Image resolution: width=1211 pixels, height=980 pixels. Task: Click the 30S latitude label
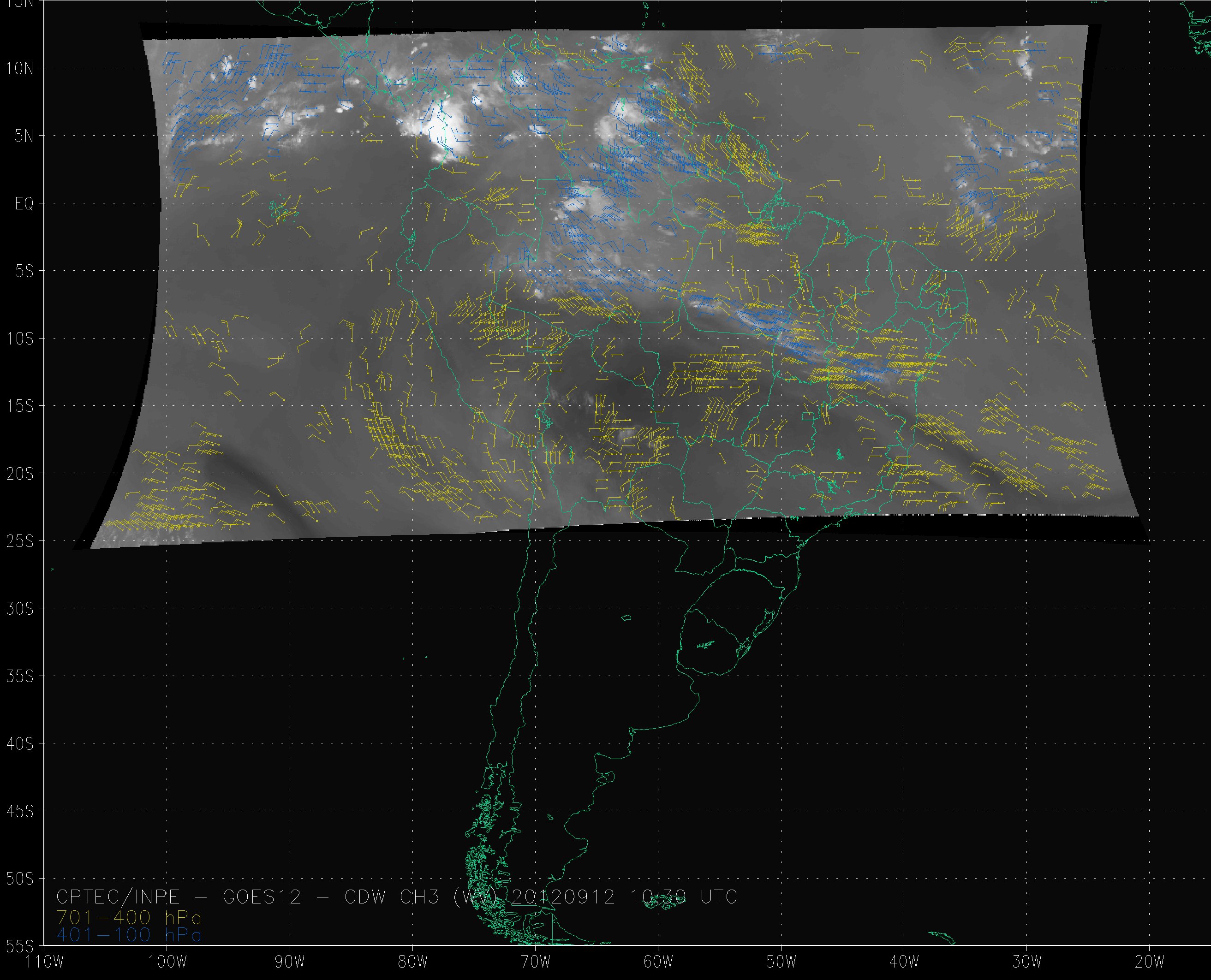[19, 609]
